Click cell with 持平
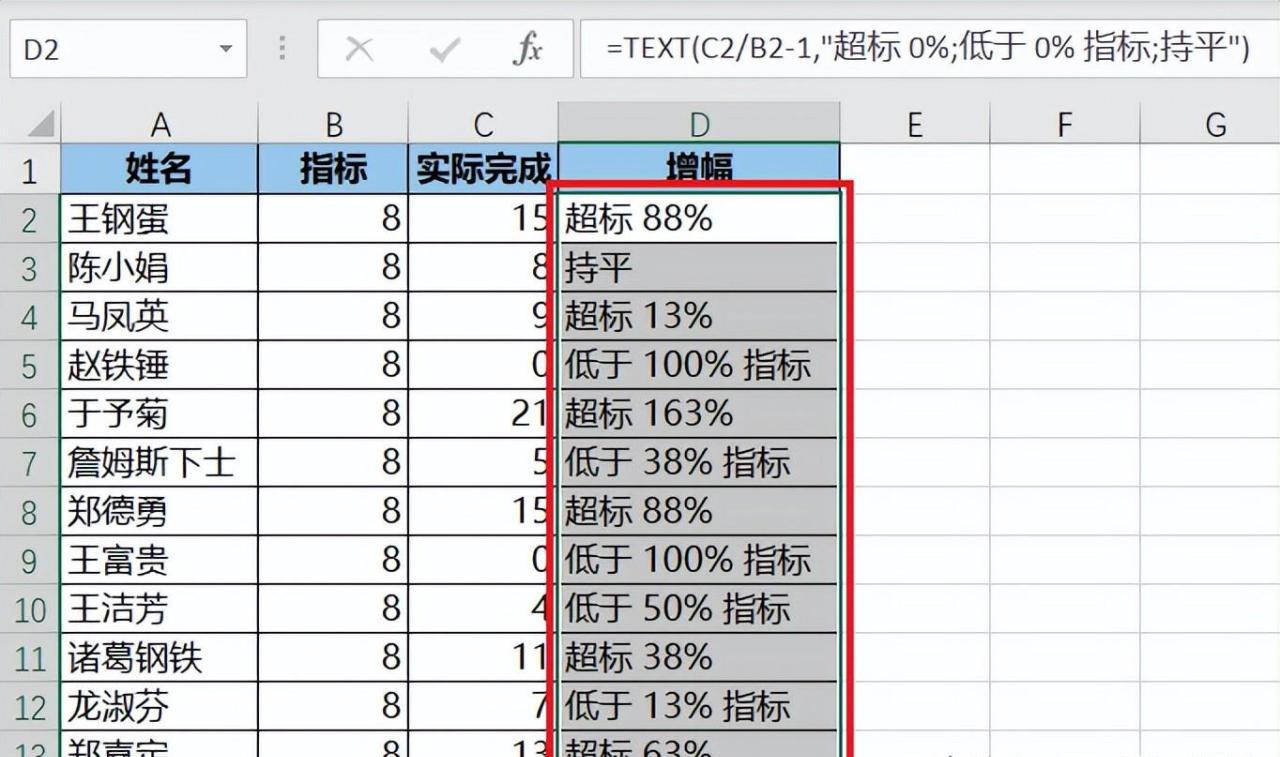Screen dimensions: 1280x757 click(699, 267)
